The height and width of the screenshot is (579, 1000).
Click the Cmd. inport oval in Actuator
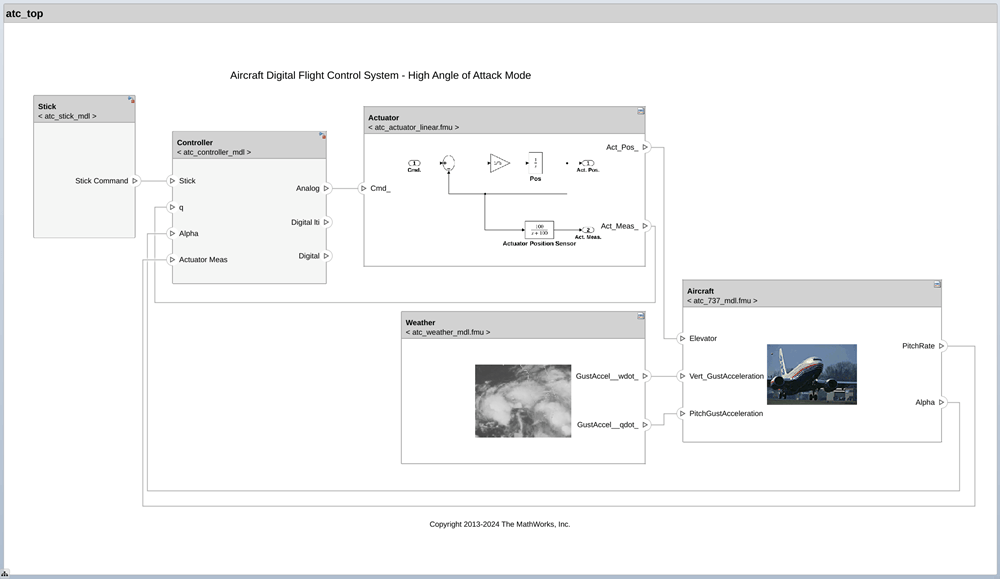point(414,163)
